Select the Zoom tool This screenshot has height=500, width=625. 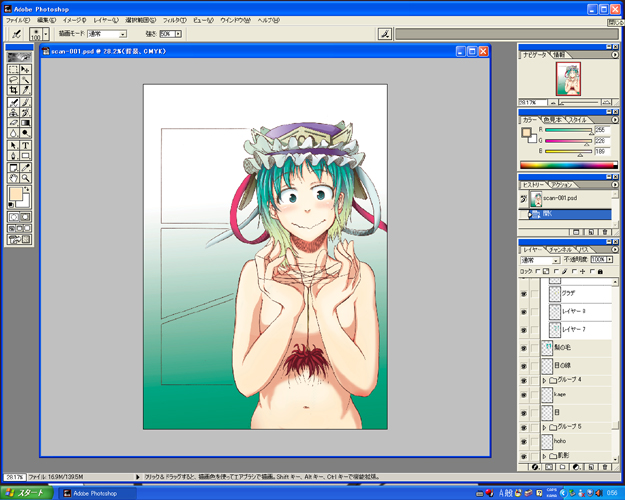pos(25,178)
